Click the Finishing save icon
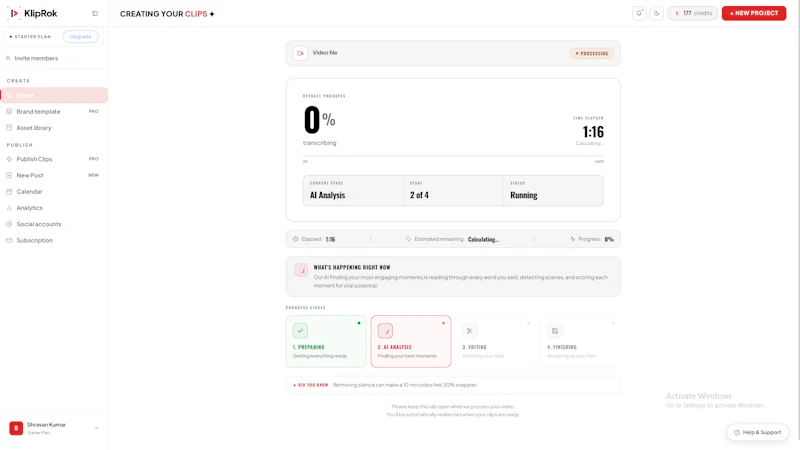Image resolution: width=800 pixels, height=450 pixels. pos(555,331)
